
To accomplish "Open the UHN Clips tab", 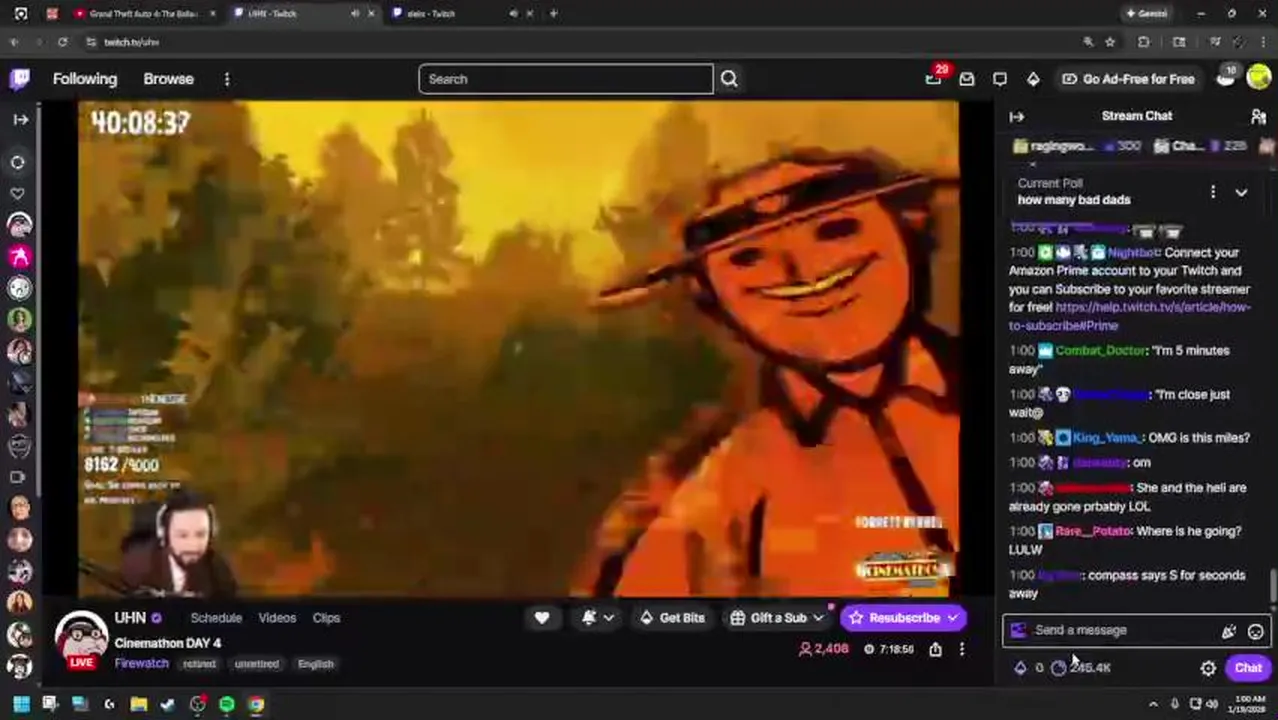I will tap(326, 618).
